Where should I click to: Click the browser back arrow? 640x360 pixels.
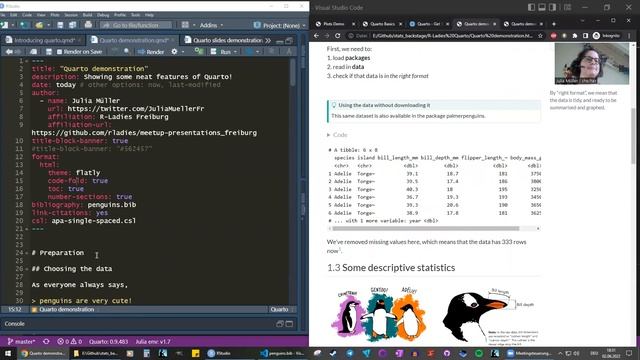point(316,36)
